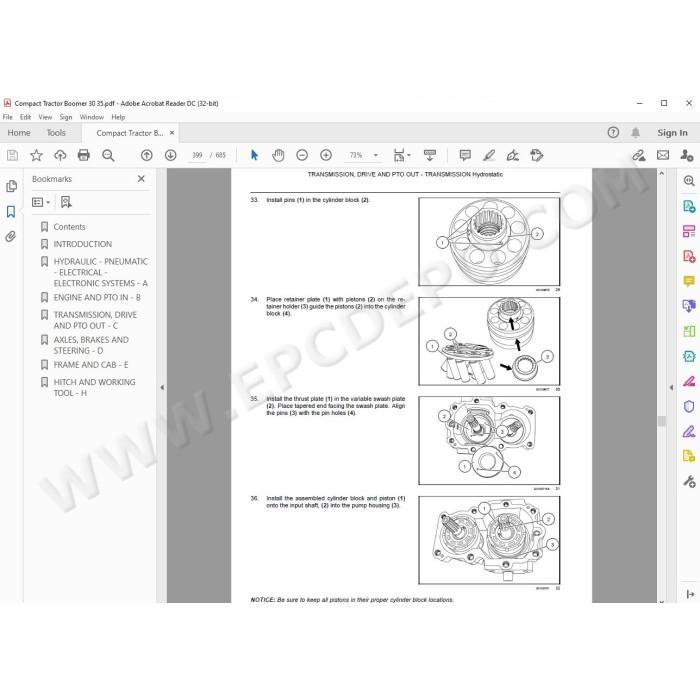
Task: Open FRAME AND CAB - E bookmark
Action: point(91,365)
